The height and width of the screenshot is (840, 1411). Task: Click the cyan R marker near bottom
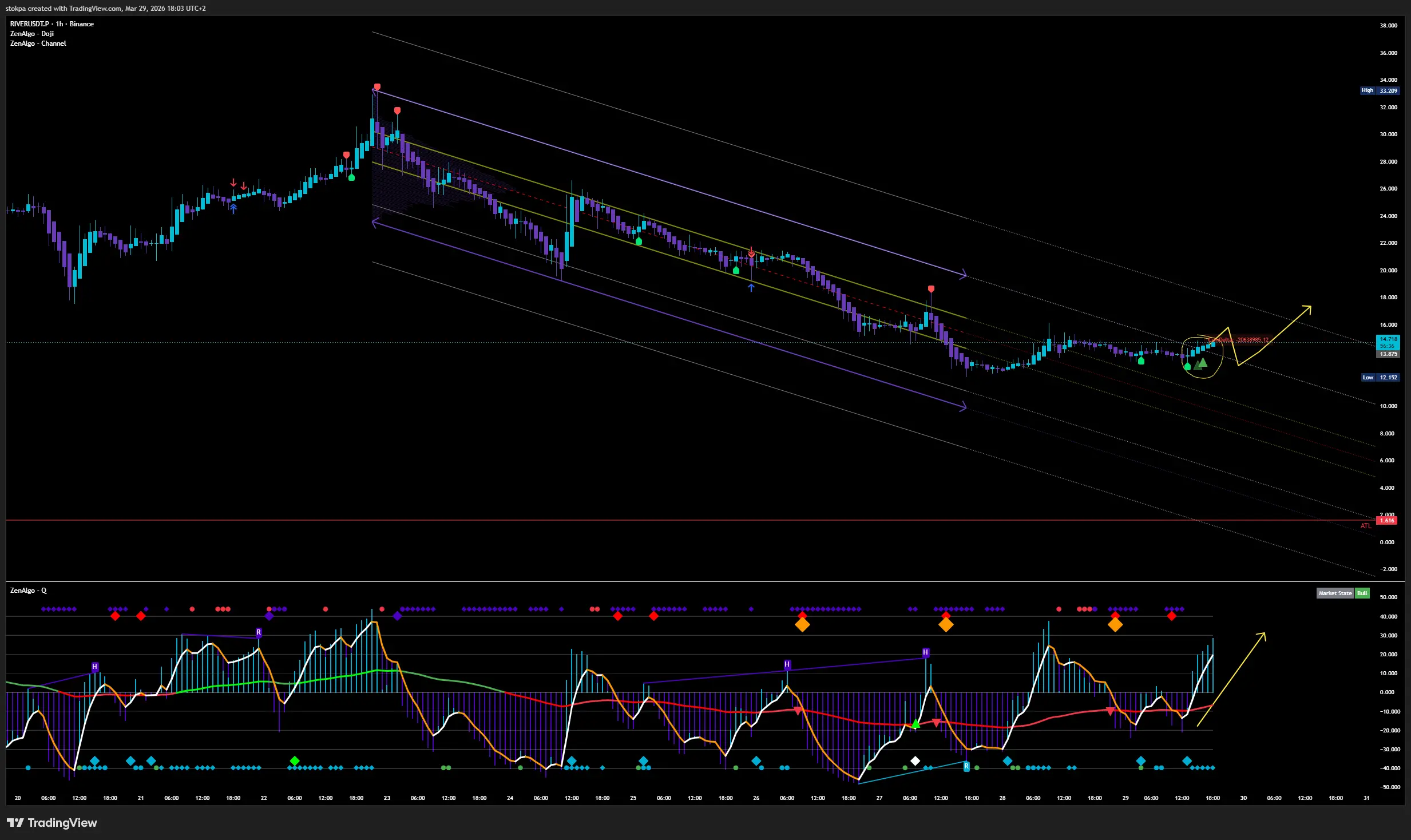pyautogui.click(x=966, y=766)
